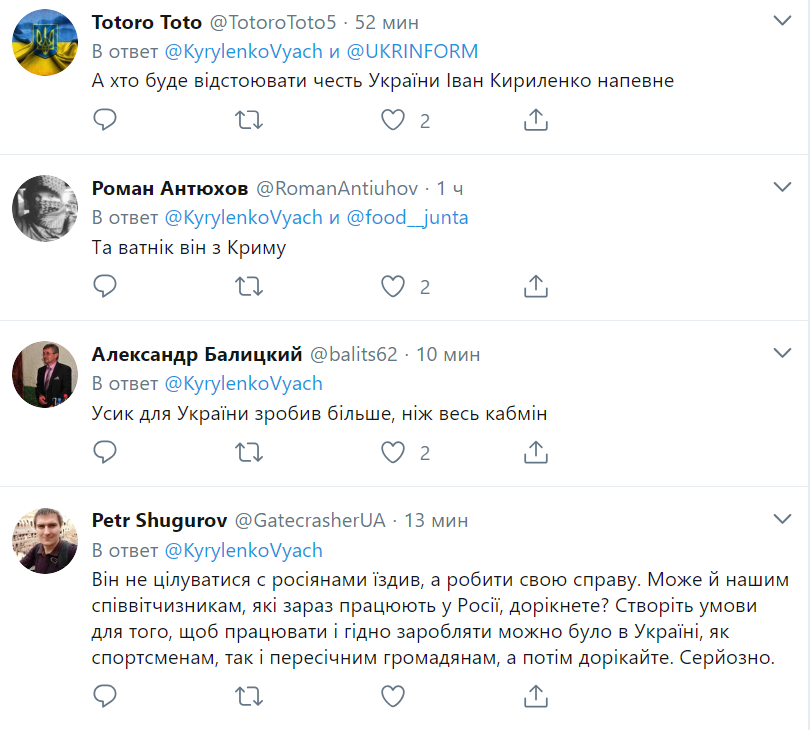810x730 pixels.
Task: Like Роман Антюхов's tweet
Action: click(394, 287)
